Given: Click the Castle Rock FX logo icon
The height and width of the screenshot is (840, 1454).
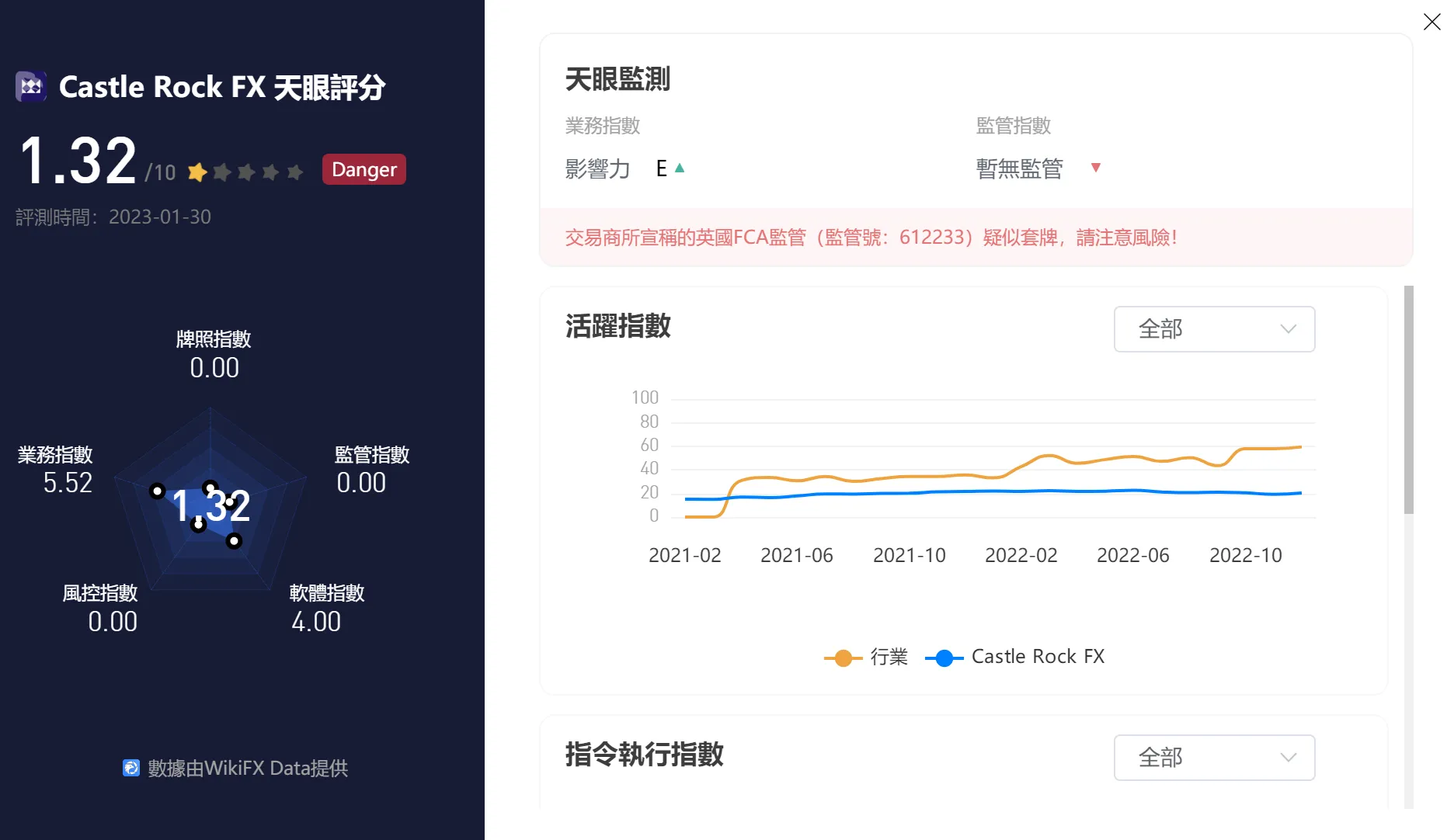Looking at the screenshot, I should tap(31, 86).
